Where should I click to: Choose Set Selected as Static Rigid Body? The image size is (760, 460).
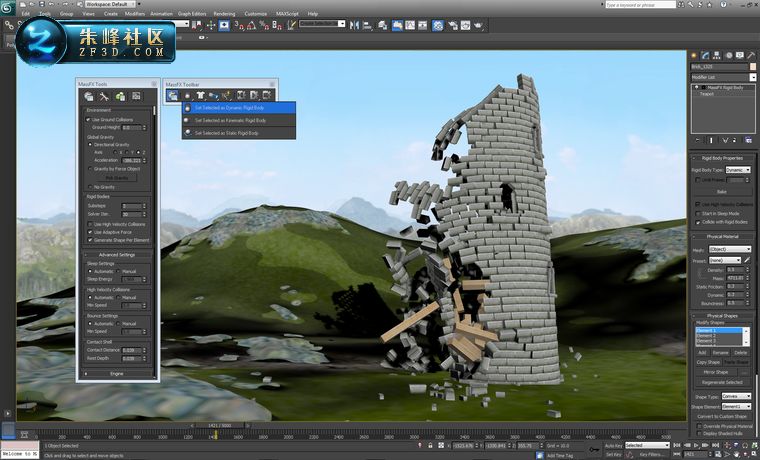pos(239,133)
